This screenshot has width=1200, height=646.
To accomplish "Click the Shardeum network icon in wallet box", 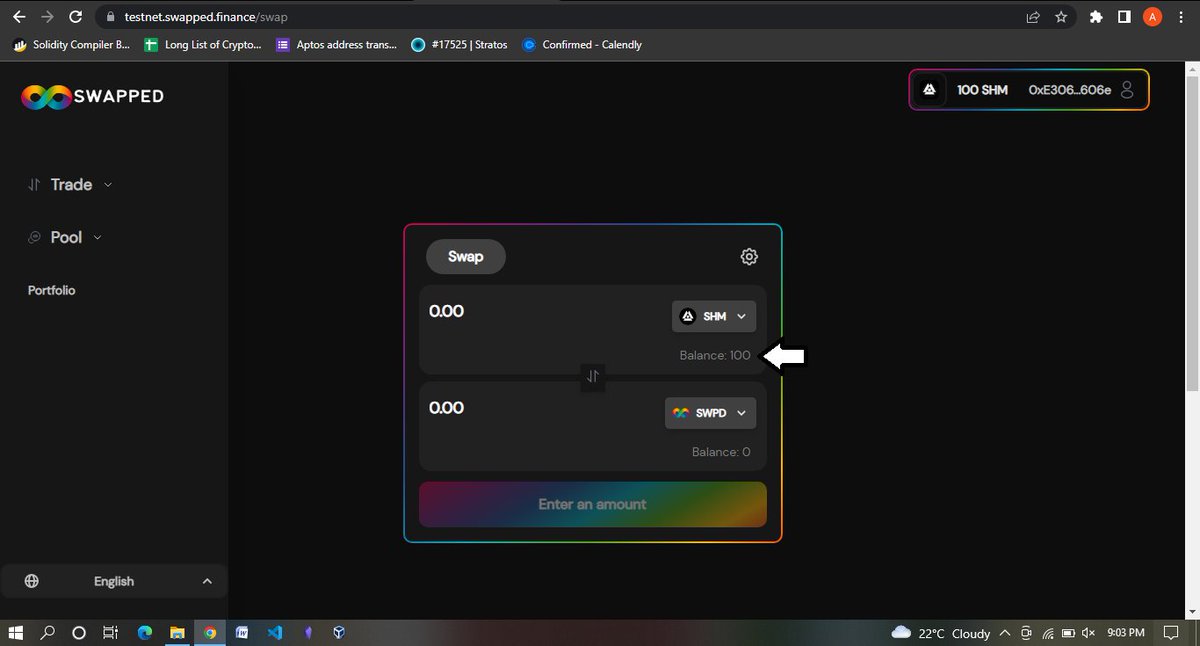I will 929,90.
